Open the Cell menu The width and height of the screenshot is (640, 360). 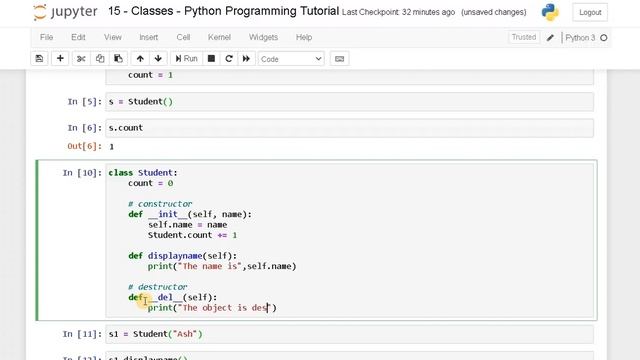click(183, 37)
